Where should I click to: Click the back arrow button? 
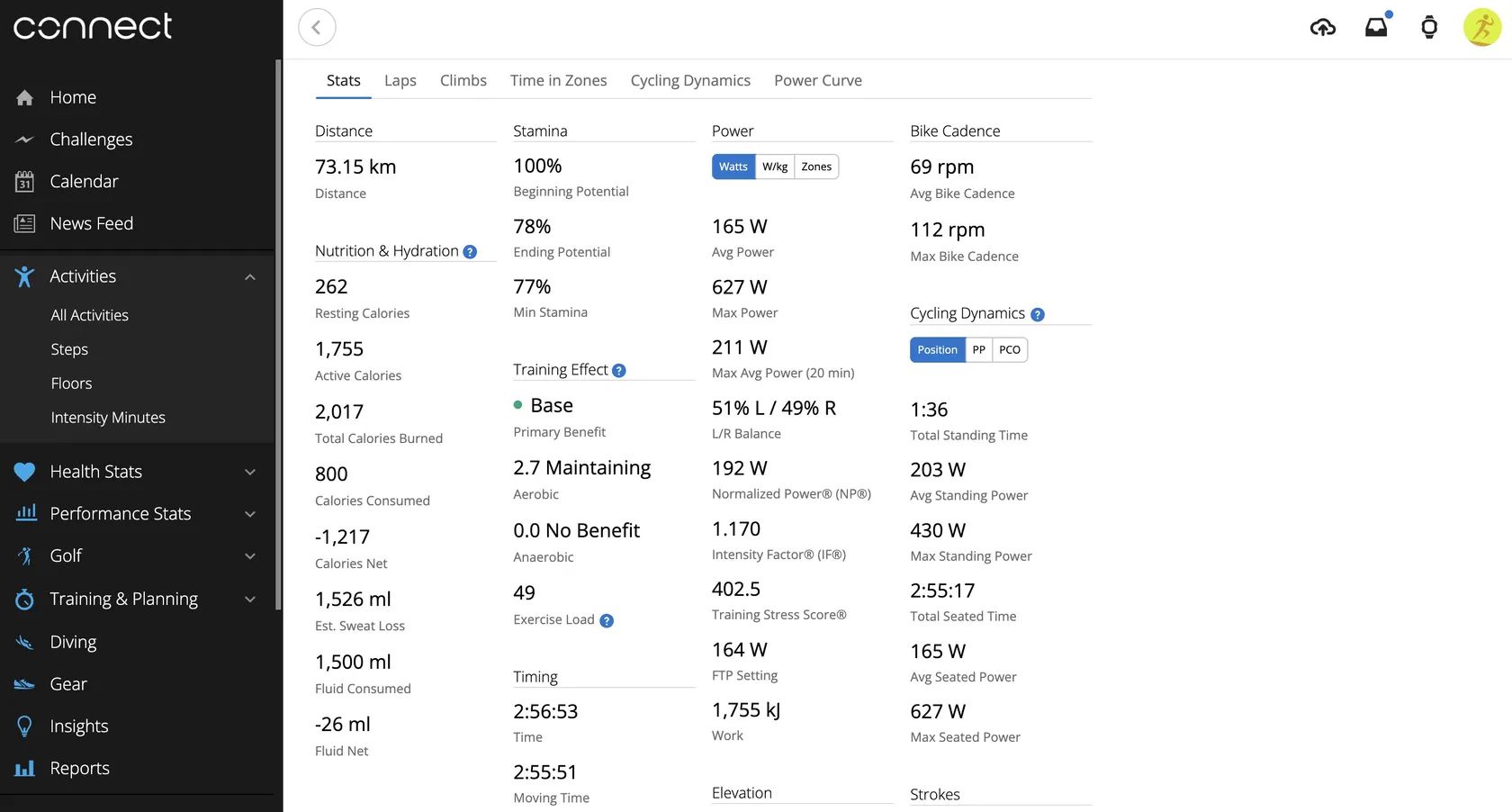click(317, 28)
